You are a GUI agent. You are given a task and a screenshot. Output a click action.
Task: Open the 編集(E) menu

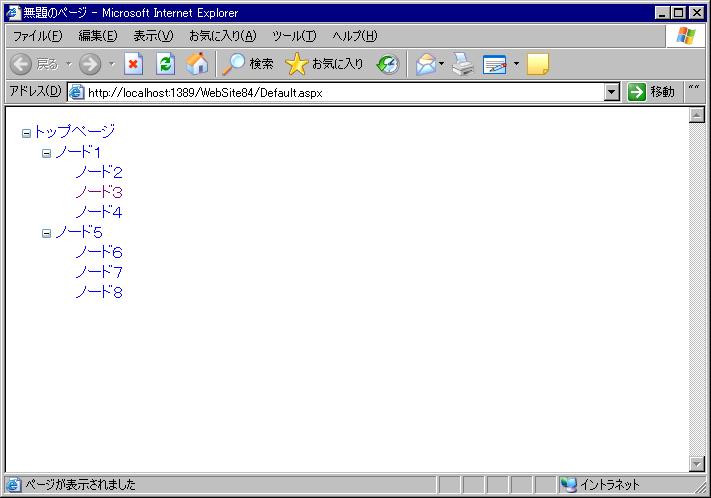pyautogui.click(x=98, y=36)
